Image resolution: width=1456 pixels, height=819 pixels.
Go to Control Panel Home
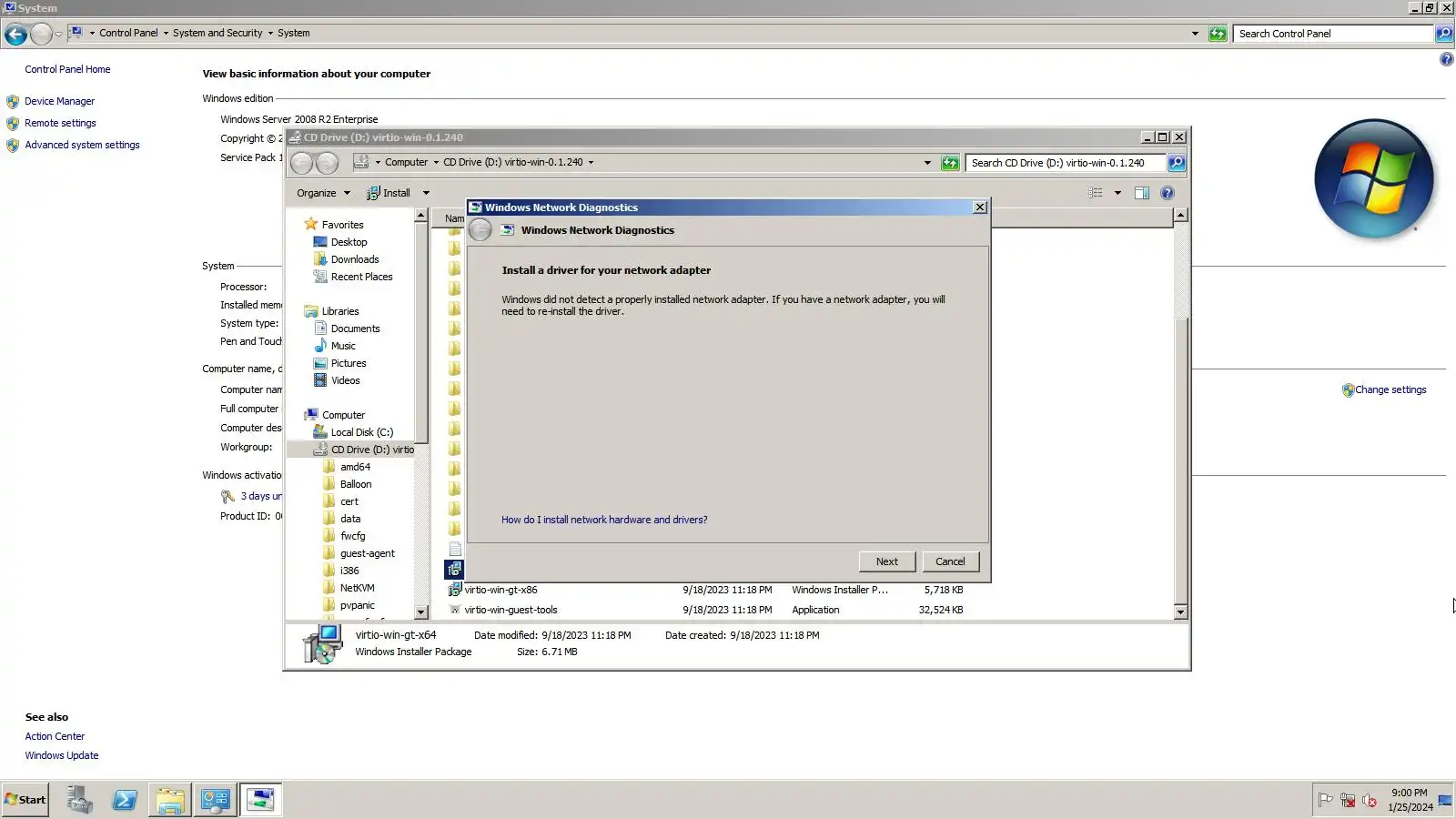tap(67, 69)
